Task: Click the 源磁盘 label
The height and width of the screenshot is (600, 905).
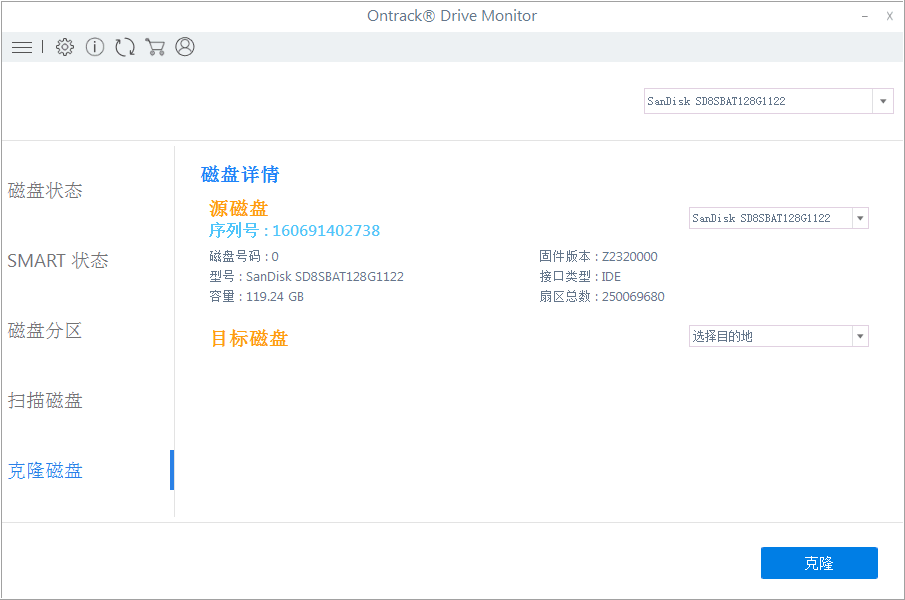Action: point(238,208)
